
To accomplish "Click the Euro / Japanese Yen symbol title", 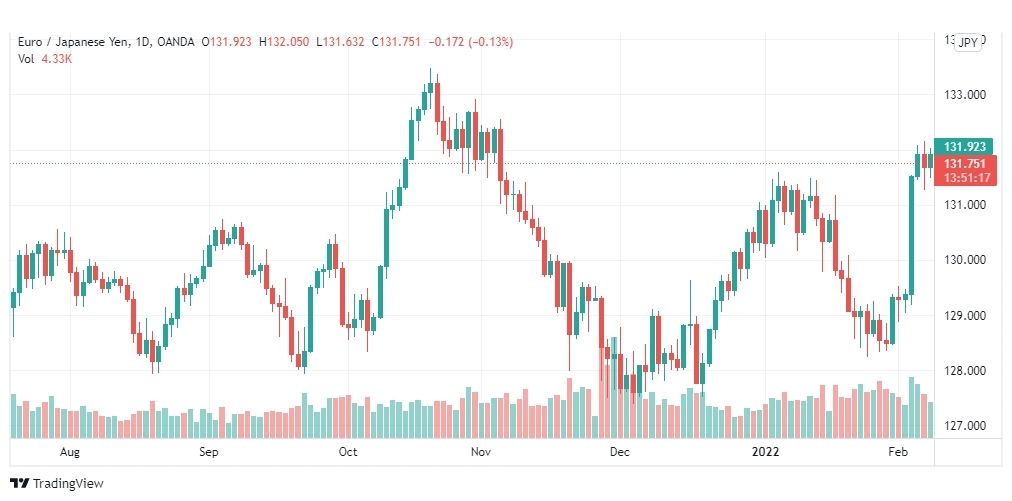I will [x=73, y=42].
